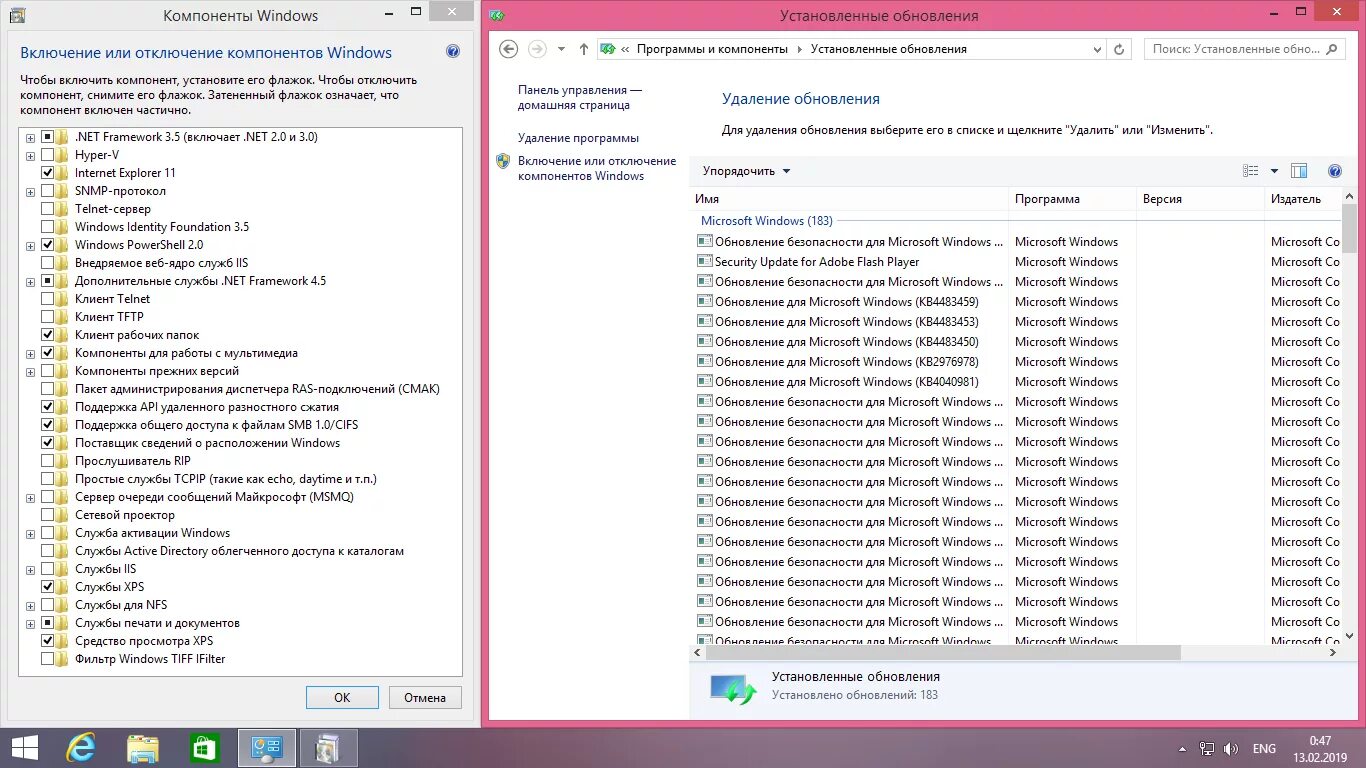
Task: Click Start button on taskbar
Action: (24, 748)
